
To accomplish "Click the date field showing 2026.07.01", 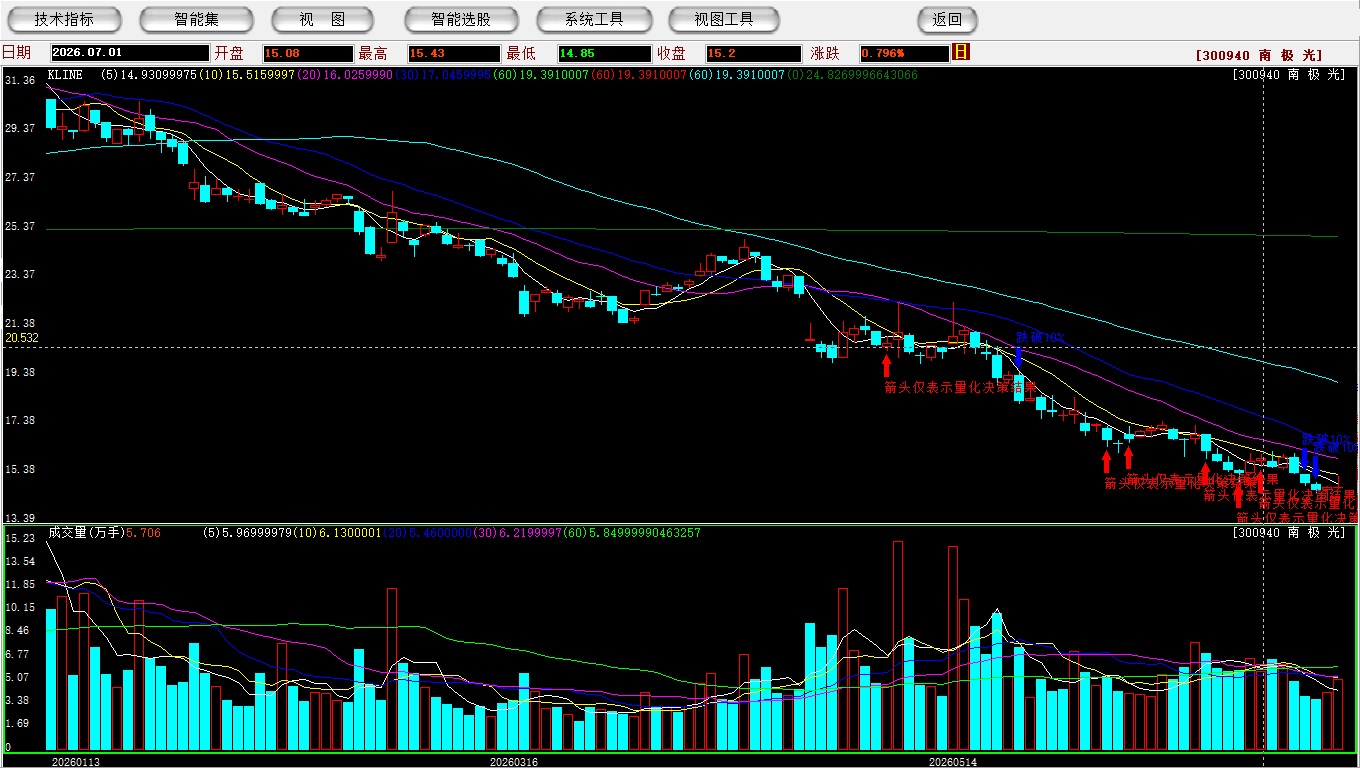I will pyautogui.click(x=129, y=53).
